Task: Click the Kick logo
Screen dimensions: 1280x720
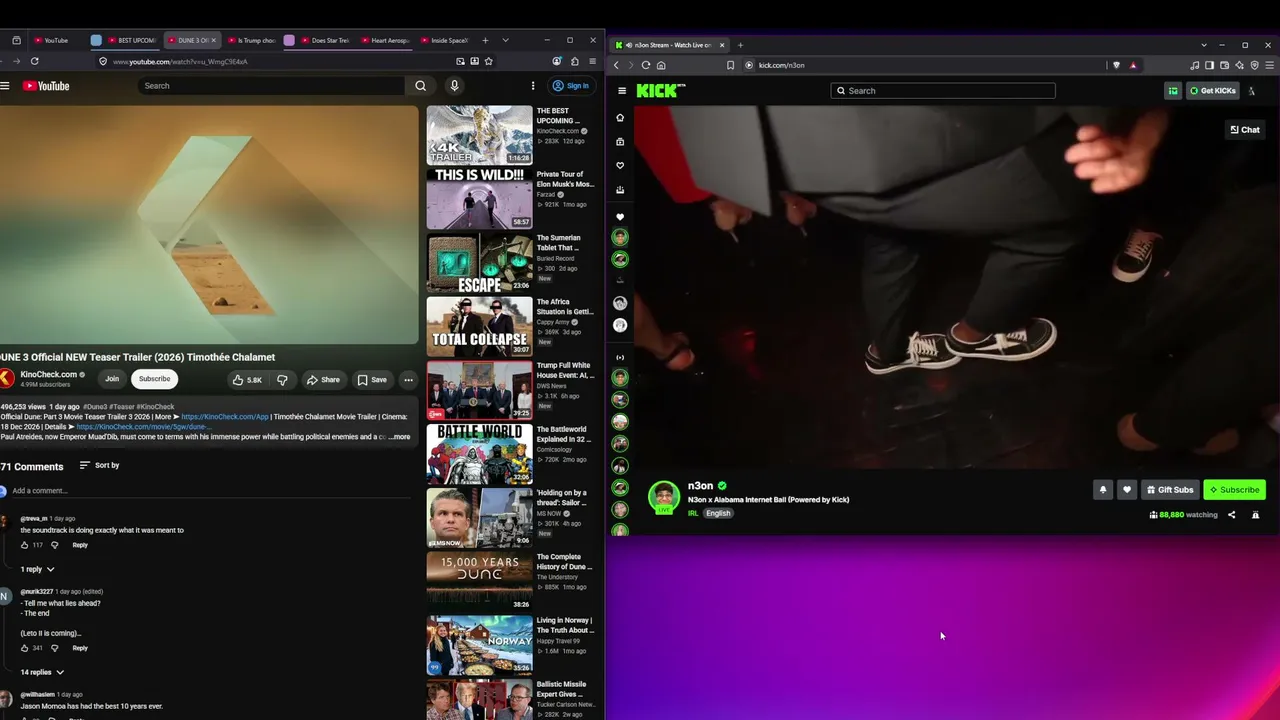Action: [x=660, y=91]
